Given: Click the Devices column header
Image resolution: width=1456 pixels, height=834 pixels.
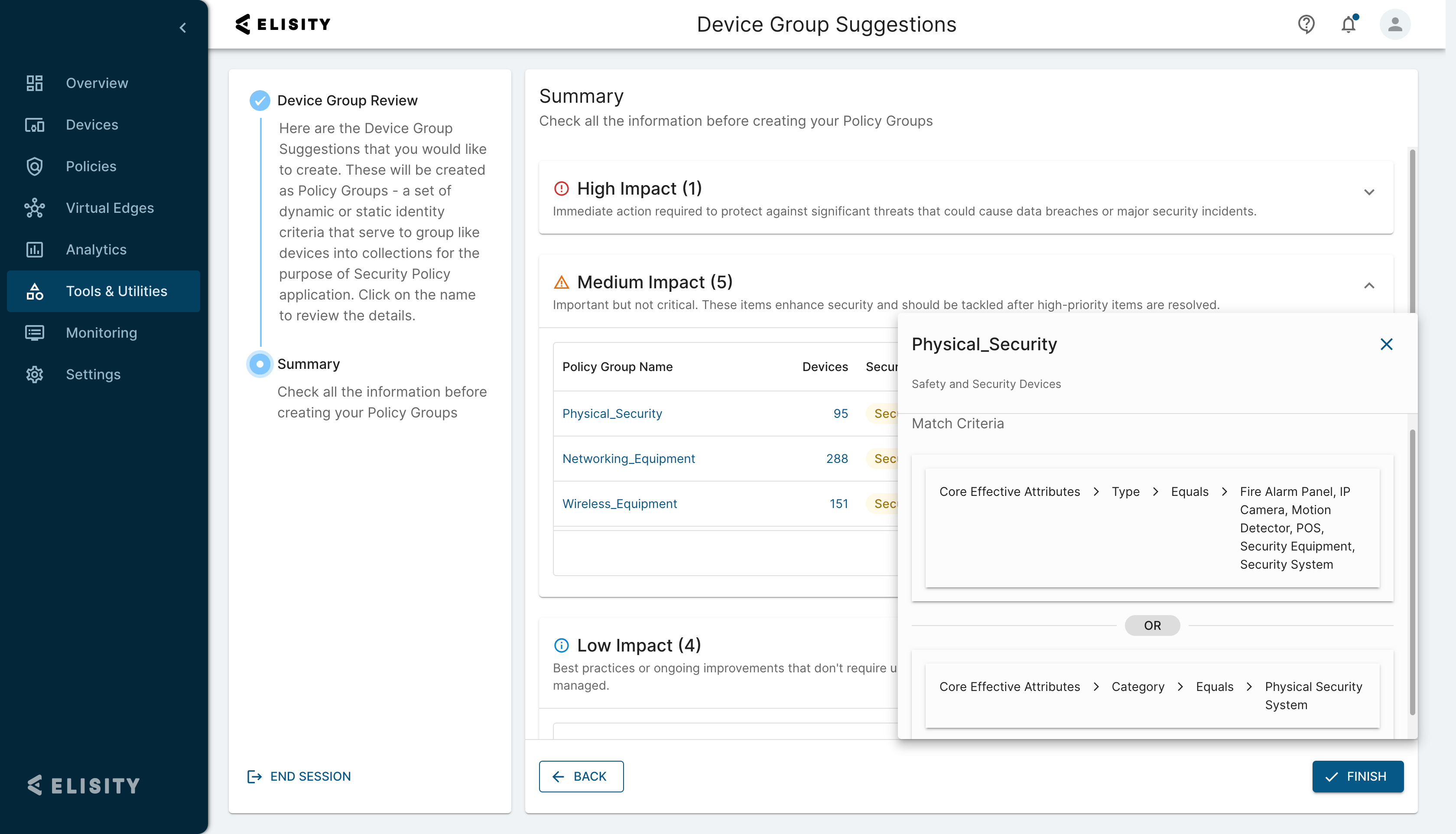Looking at the screenshot, I should [x=825, y=367].
